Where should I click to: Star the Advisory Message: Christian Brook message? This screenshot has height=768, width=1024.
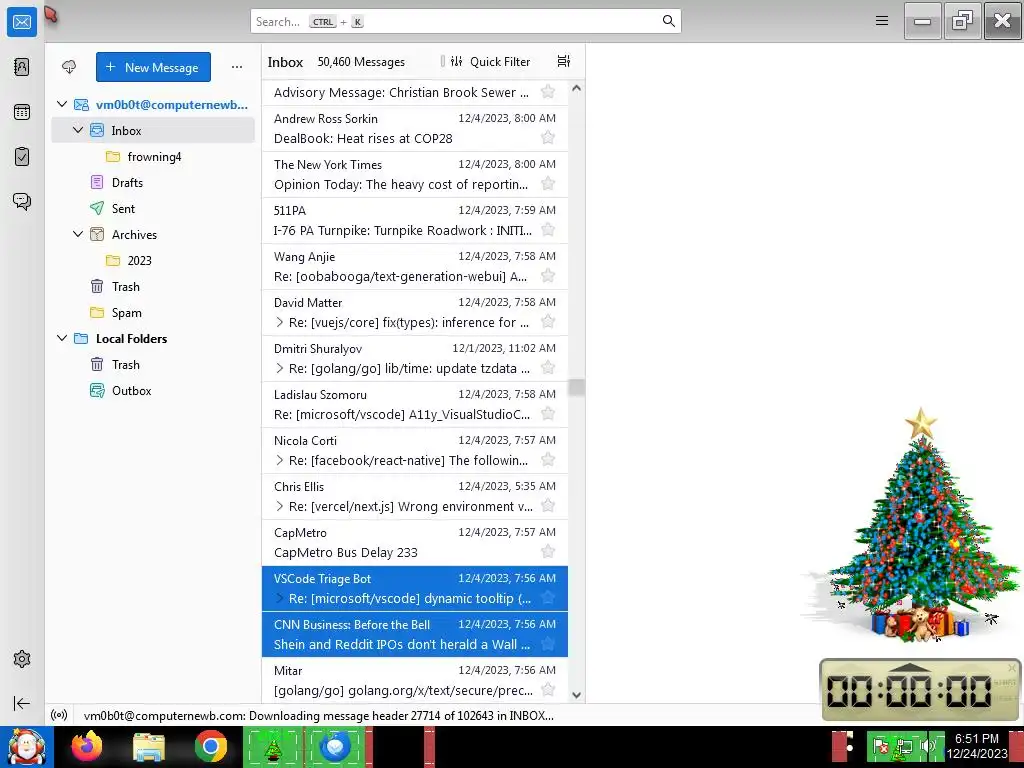(548, 92)
